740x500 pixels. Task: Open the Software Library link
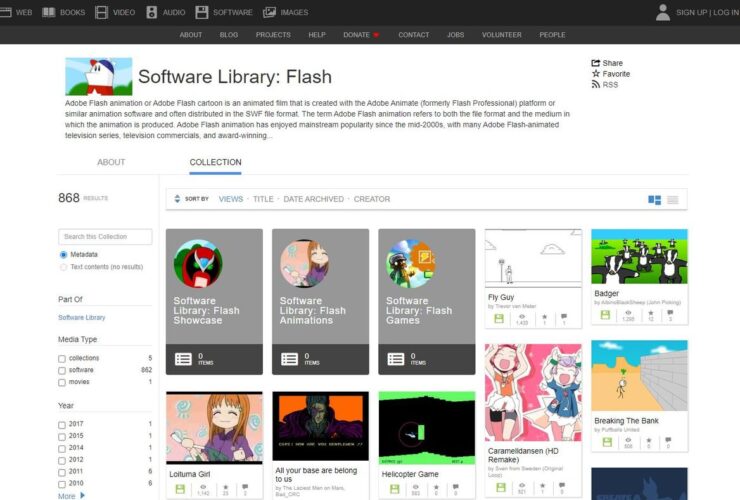point(82,317)
